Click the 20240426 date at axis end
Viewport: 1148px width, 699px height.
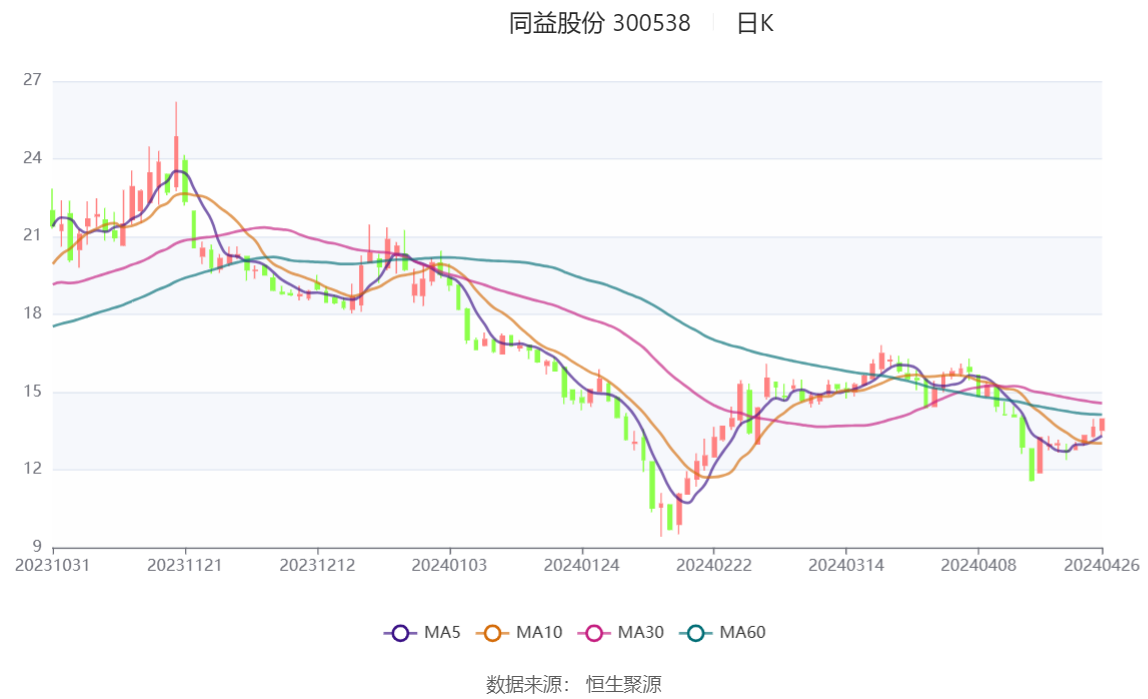point(1100,565)
